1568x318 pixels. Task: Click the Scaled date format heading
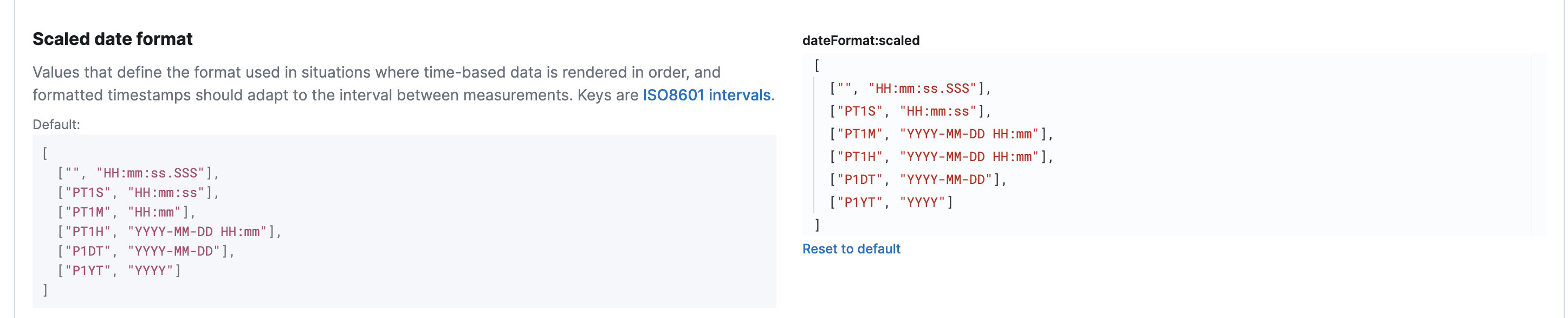(x=113, y=40)
